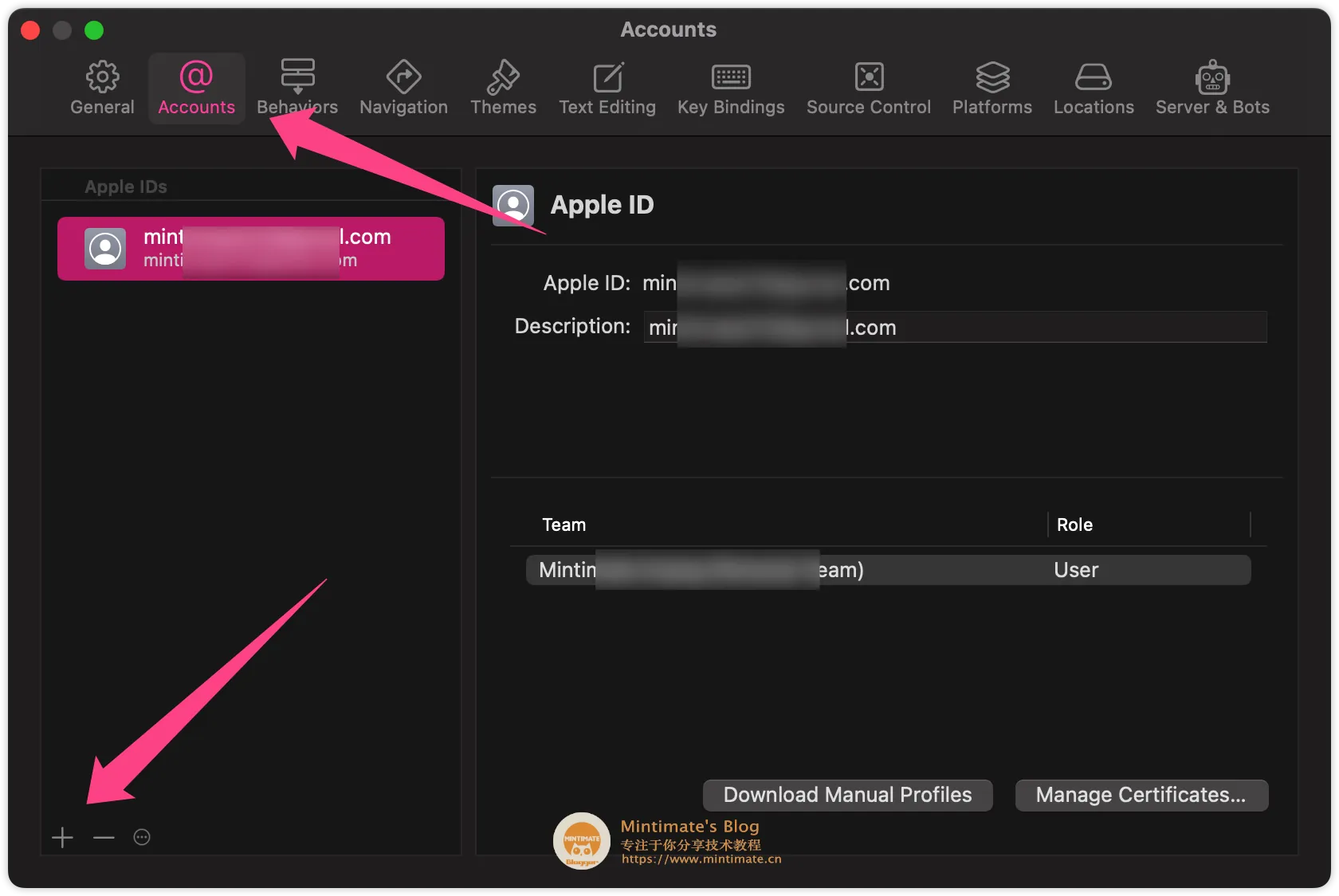Click the Download Manual Profiles button
The image size is (1339, 896).
click(x=847, y=795)
